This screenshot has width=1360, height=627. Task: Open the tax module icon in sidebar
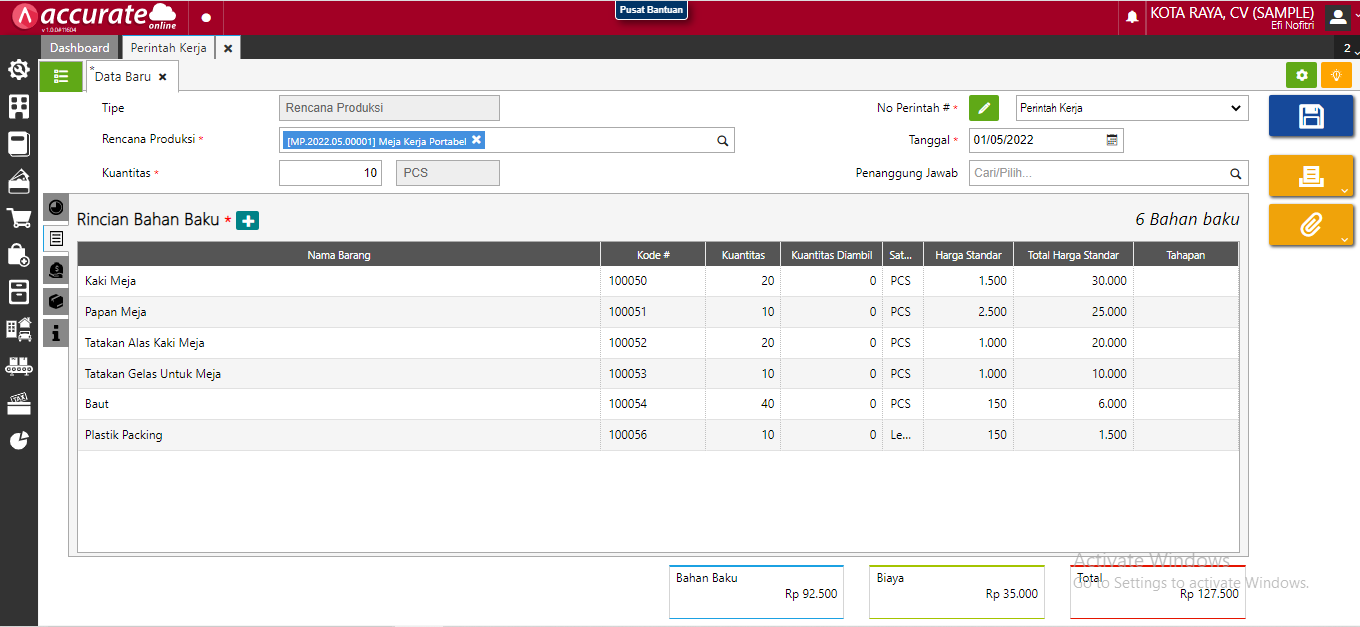coord(18,403)
